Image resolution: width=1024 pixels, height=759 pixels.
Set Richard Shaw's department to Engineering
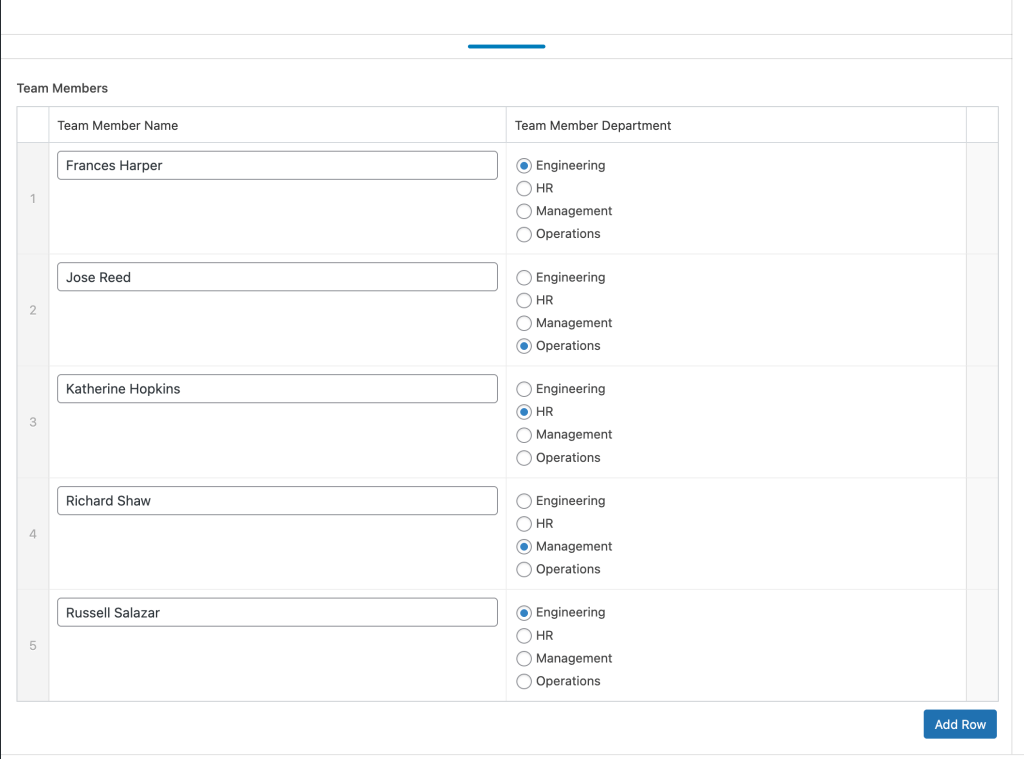tap(524, 501)
